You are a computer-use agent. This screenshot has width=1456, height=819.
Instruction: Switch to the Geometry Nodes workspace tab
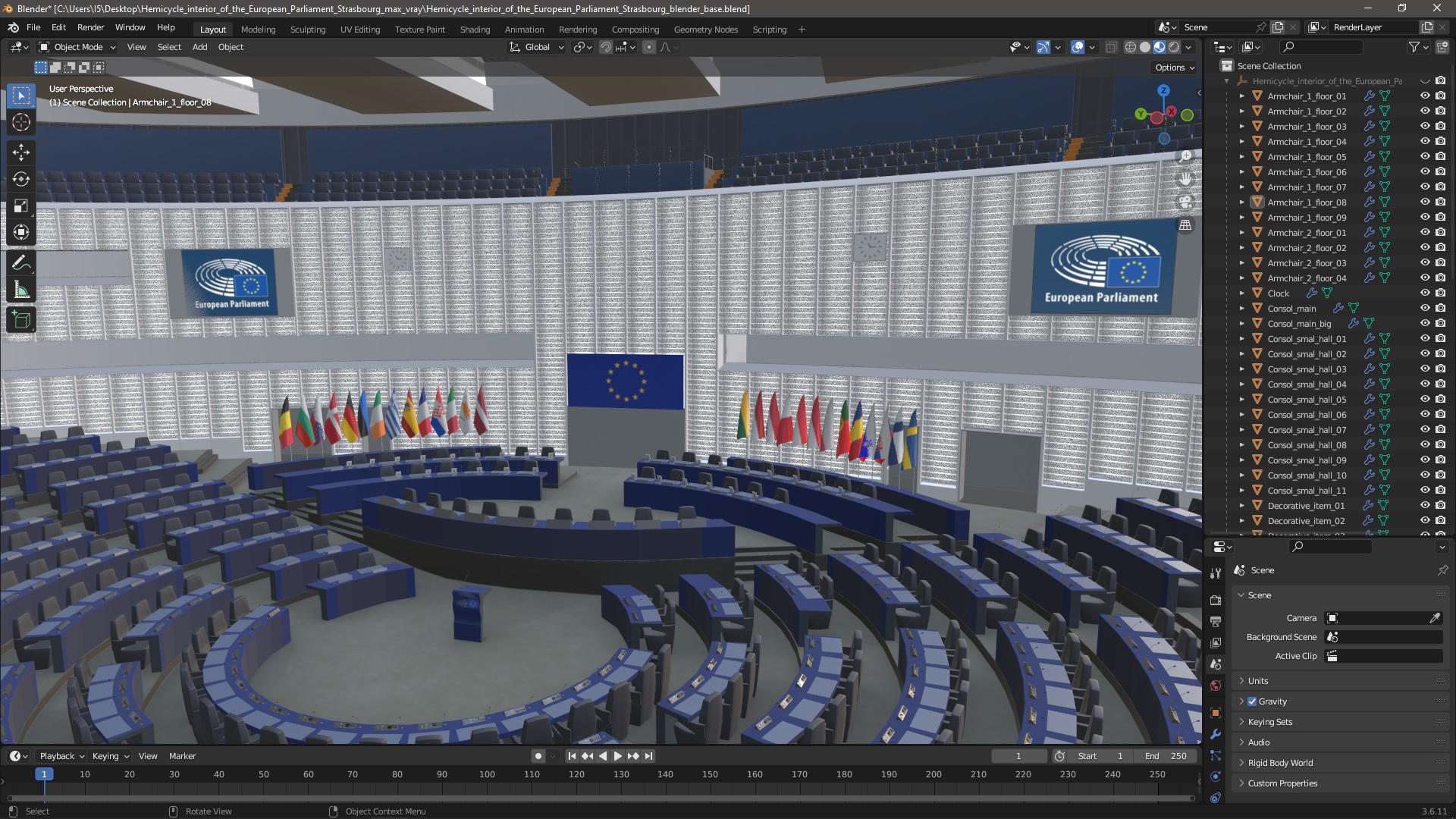coord(705,30)
